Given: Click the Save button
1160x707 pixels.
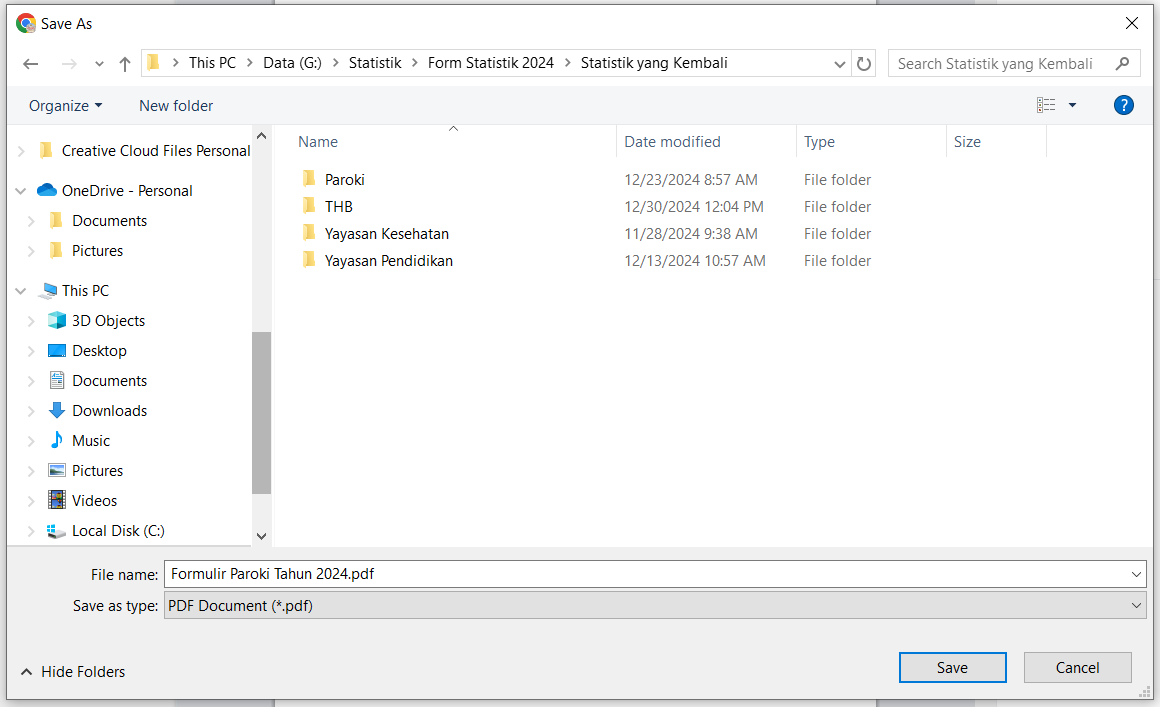Looking at the screenshot, I should [x=952, y=668].
